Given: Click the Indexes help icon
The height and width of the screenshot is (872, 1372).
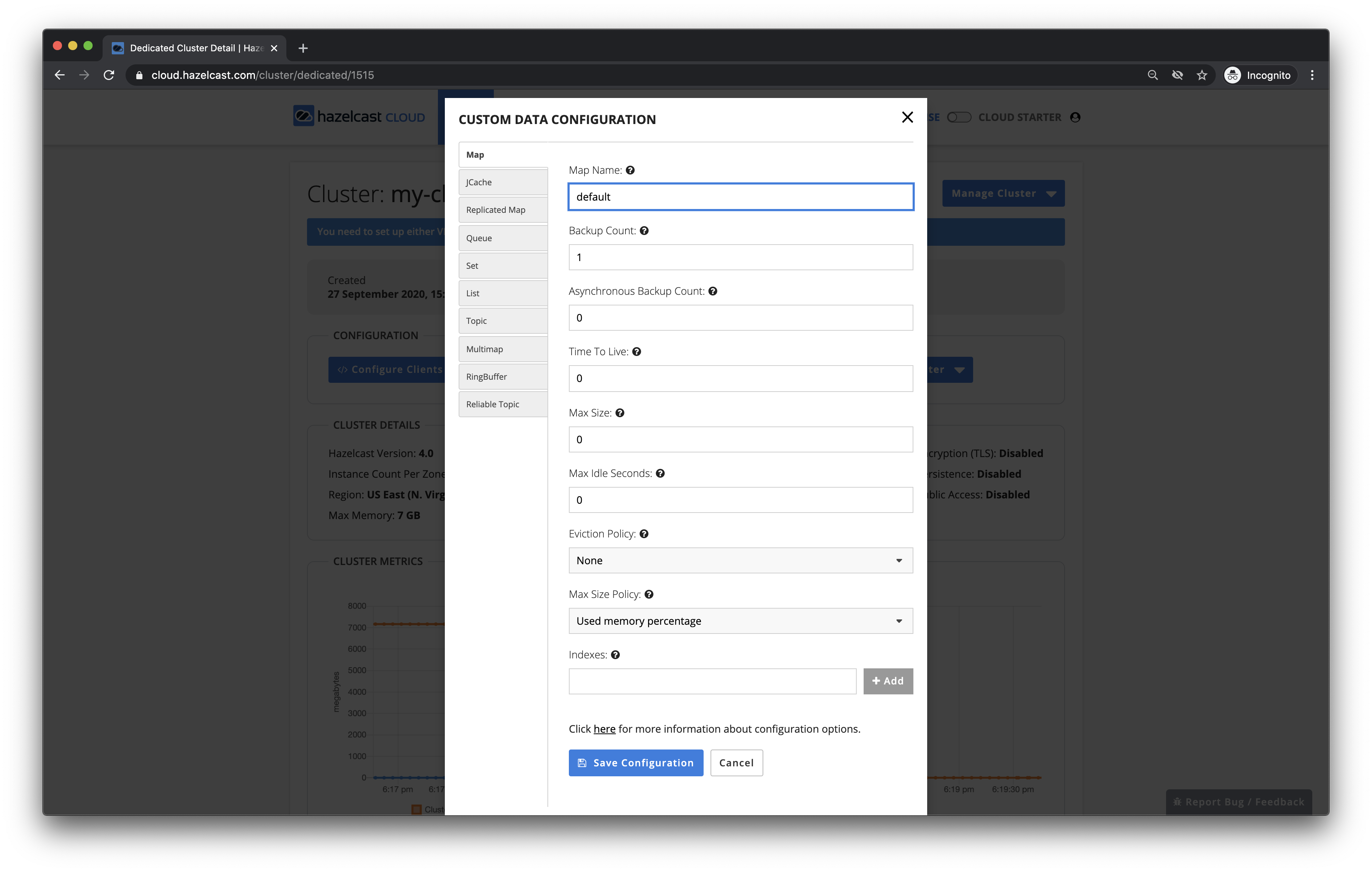Looking at the screenshot, I should pos(615,655).
